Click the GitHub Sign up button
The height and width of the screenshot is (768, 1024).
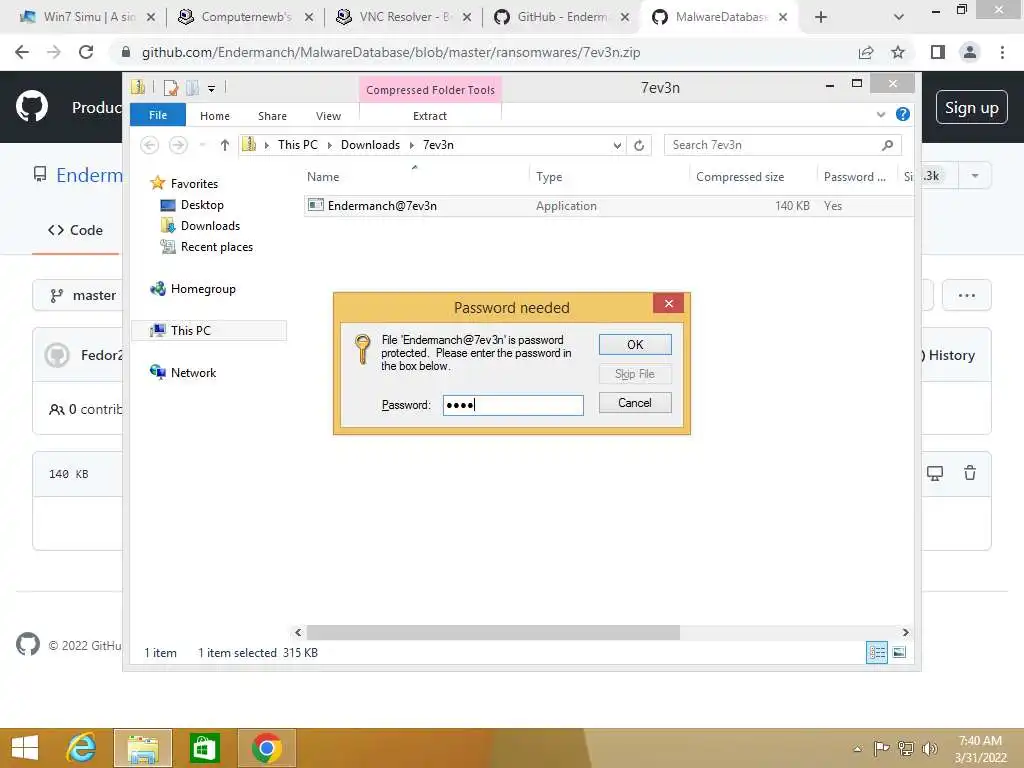[x=971, y=108]
